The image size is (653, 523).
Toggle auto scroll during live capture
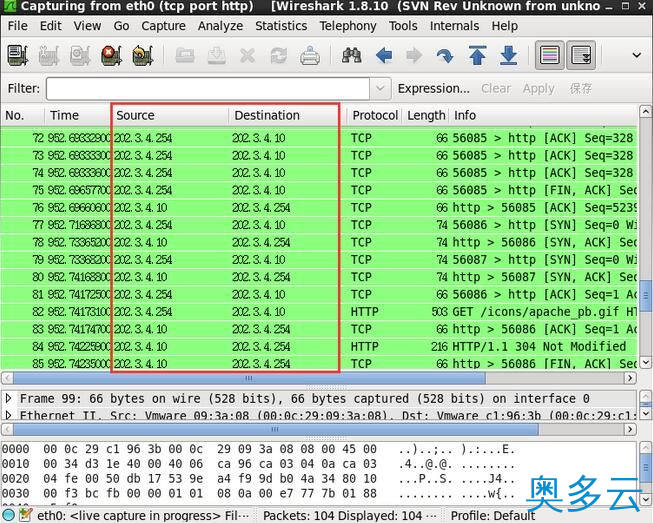point(581,55)
